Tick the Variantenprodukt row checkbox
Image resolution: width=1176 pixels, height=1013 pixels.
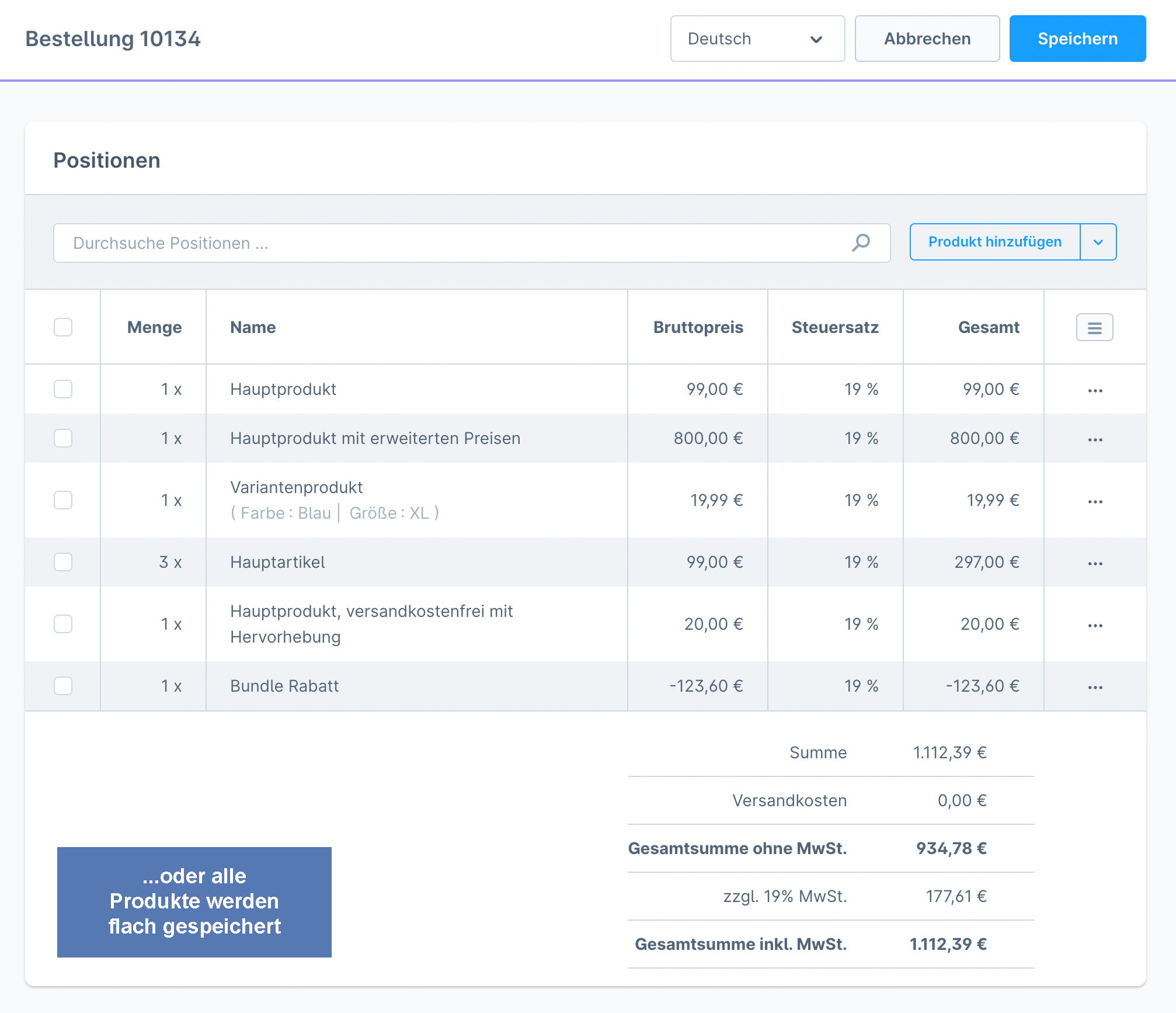[x=63, y=500]
